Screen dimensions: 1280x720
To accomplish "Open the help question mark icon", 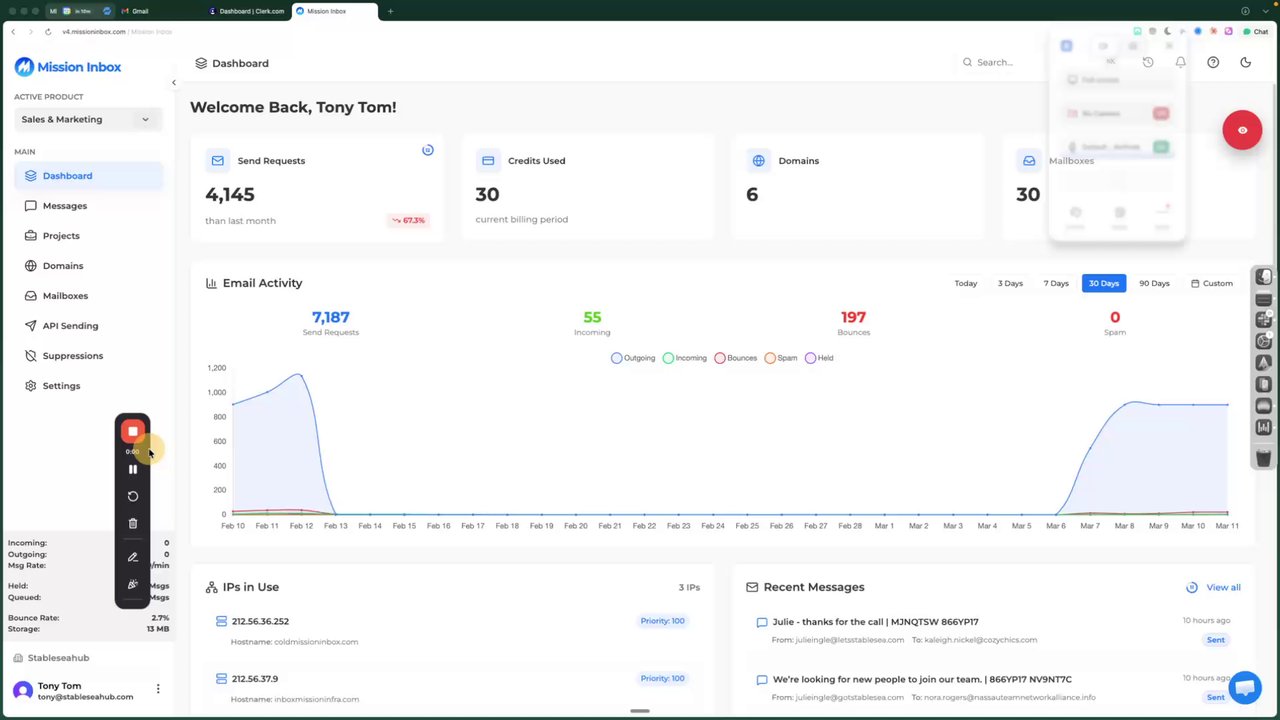I will (x=1213, y=62).
